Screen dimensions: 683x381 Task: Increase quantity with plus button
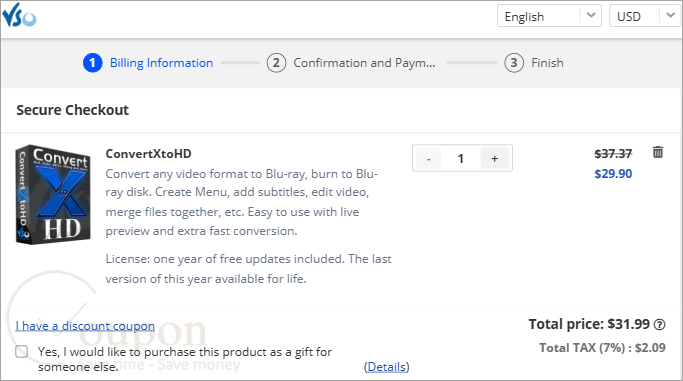tap(494, 158)
